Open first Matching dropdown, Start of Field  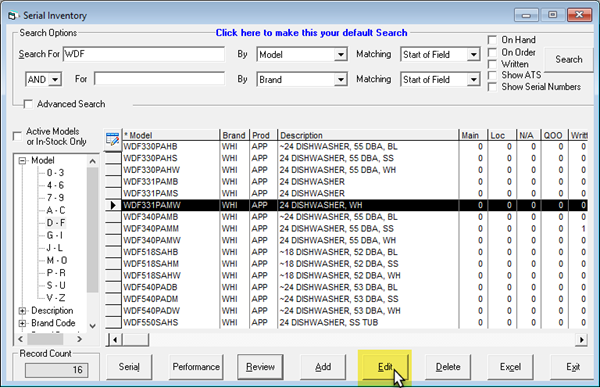tap(473, 55)
